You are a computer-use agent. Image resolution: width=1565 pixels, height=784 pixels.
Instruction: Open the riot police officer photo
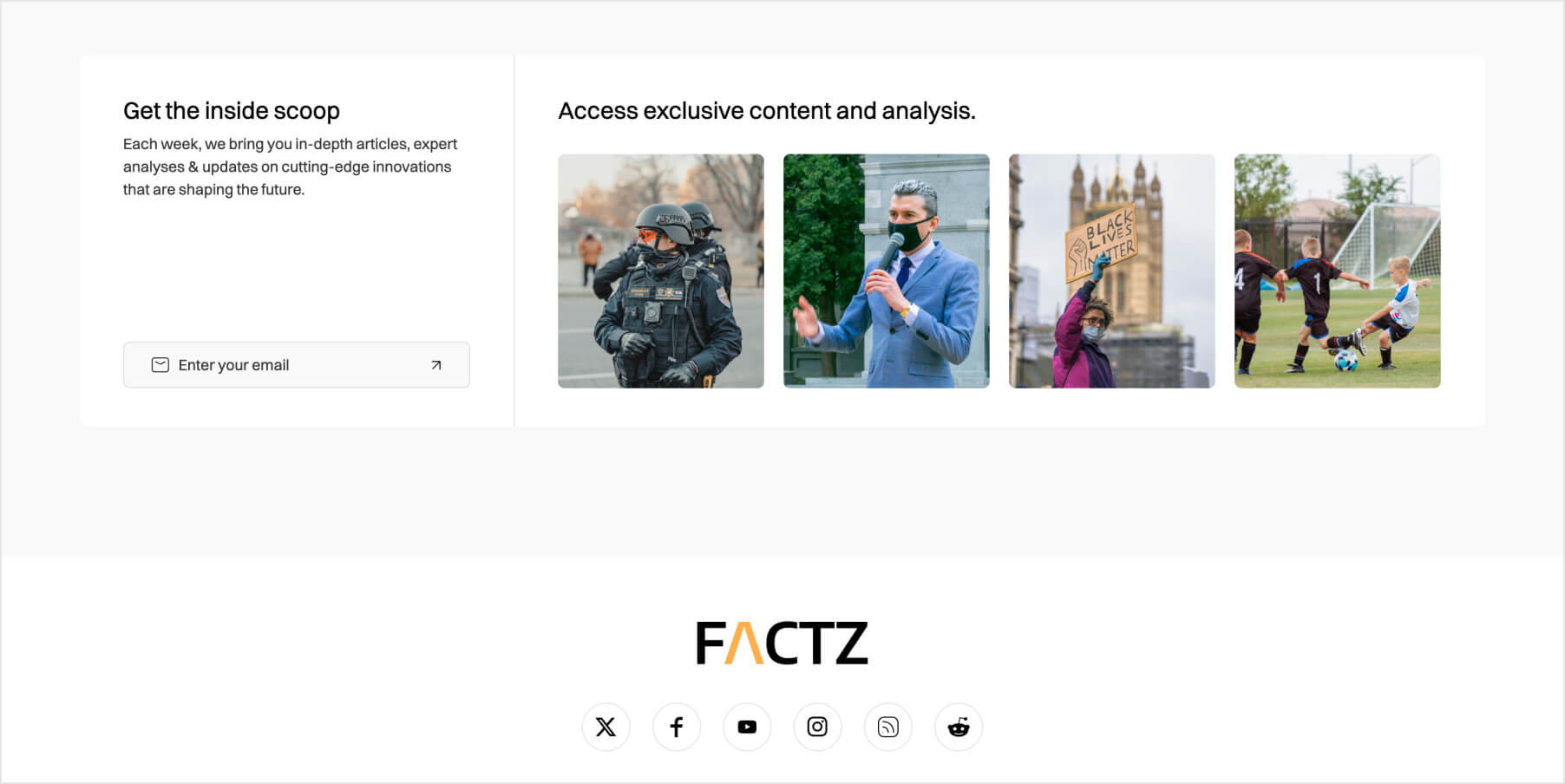point(661,271)
